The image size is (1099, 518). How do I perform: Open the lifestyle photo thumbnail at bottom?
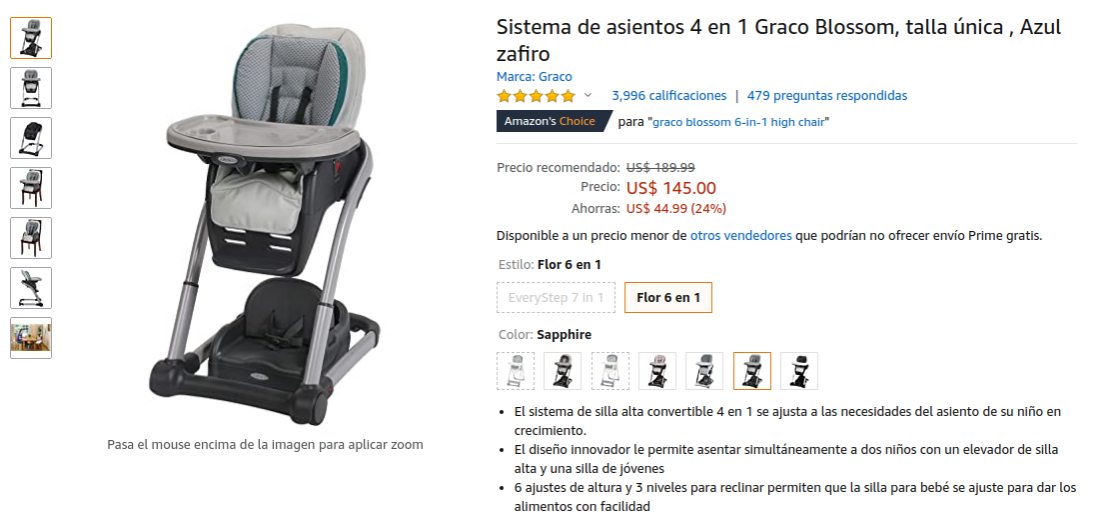31,338
